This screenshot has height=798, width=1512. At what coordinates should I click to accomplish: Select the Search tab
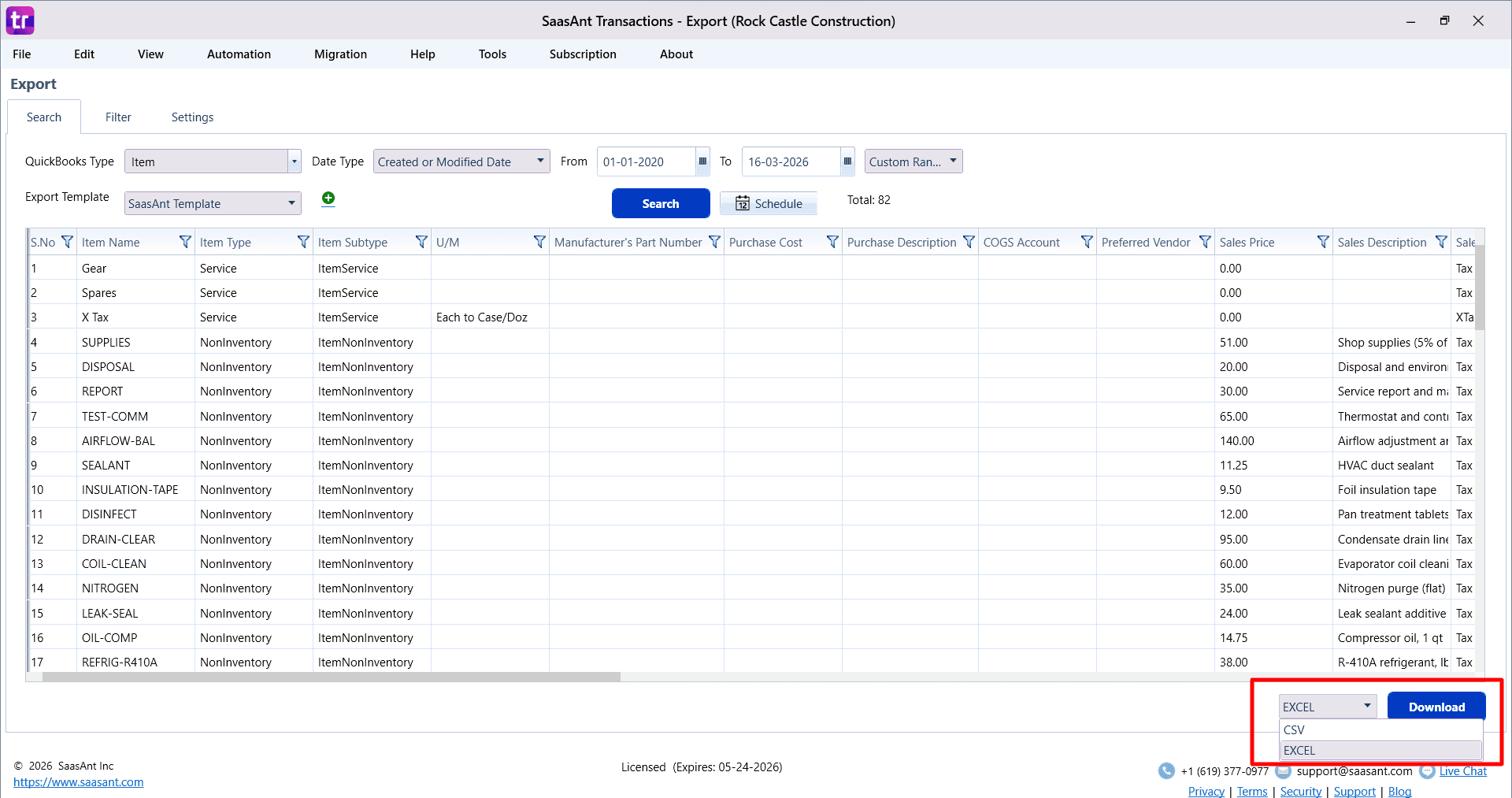click(44, 117)
